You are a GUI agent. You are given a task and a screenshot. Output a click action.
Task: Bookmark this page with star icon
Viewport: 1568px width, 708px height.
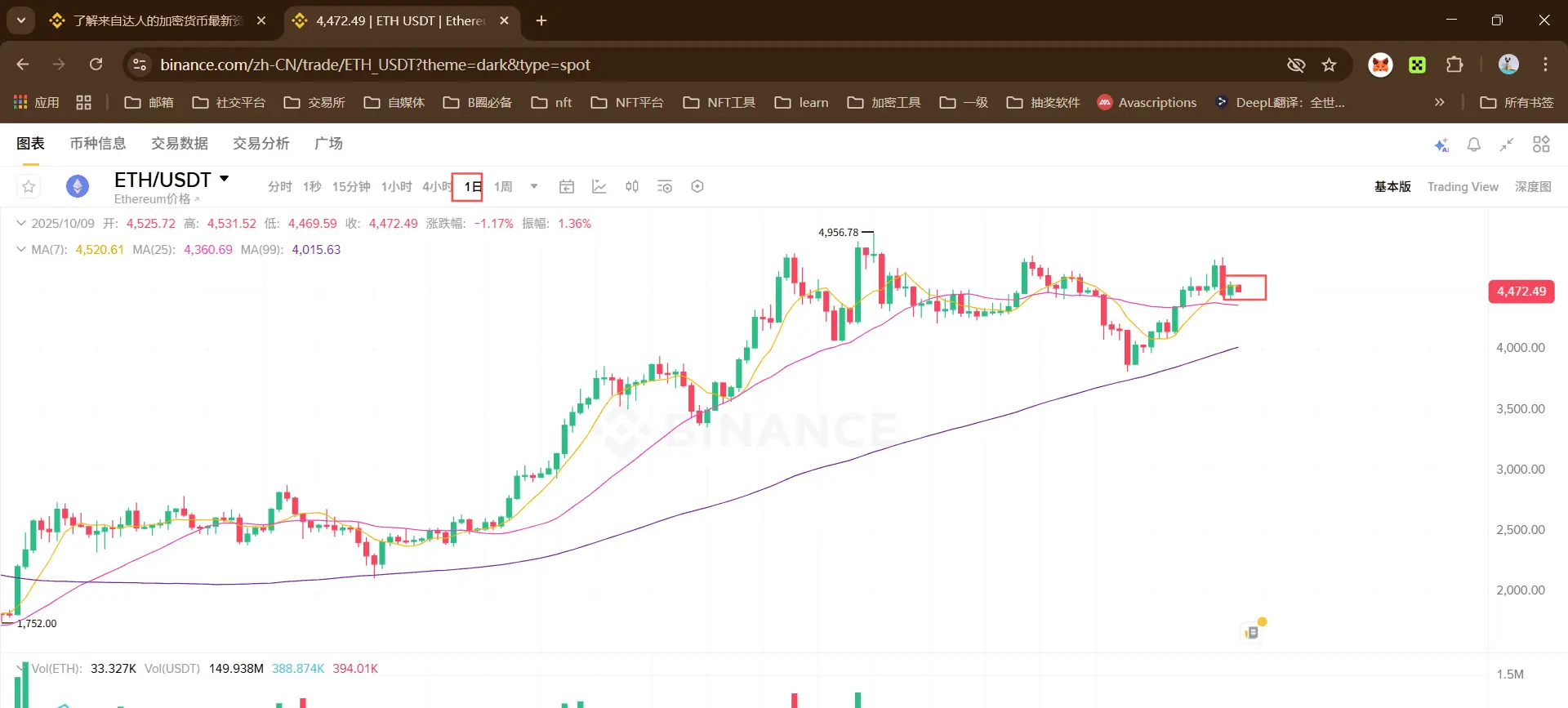[x=1330, y=65]
